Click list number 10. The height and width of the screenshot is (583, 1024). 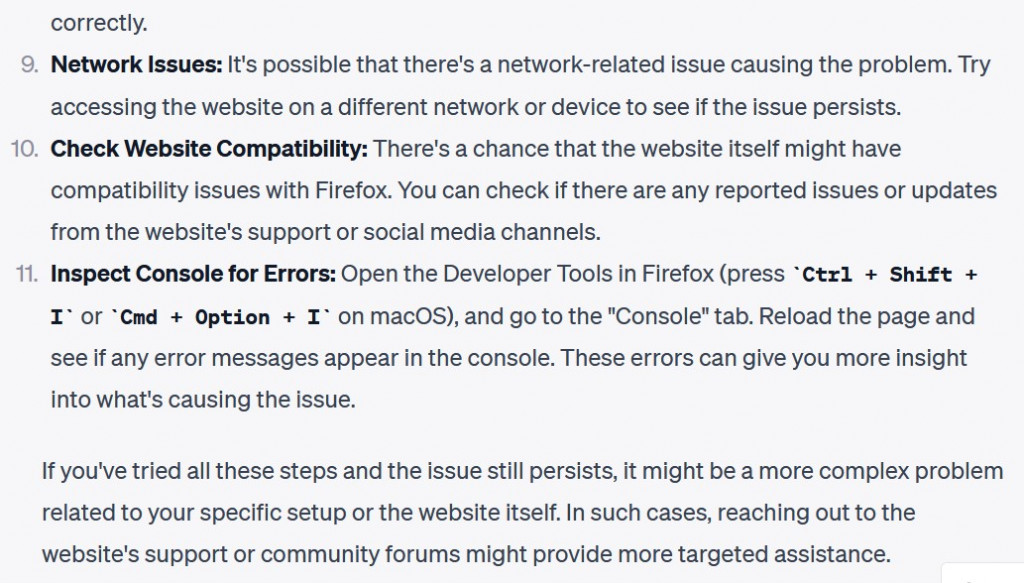point(24,150)
